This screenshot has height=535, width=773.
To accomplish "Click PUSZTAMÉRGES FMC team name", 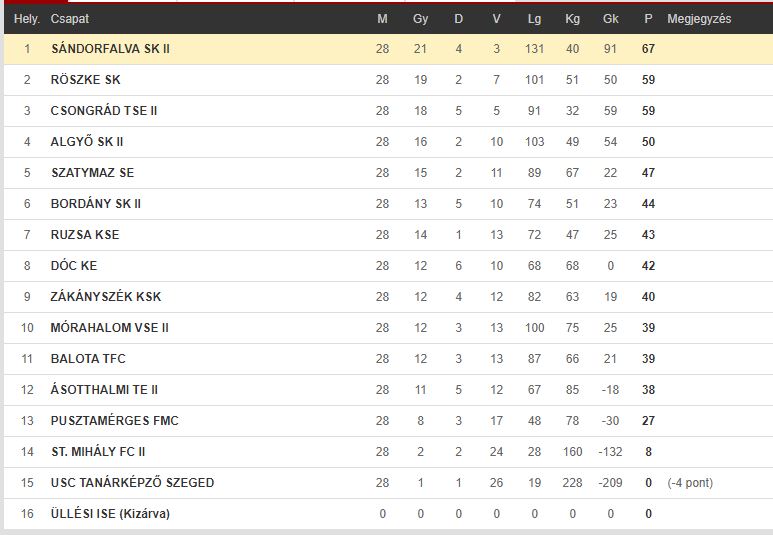I will click(x=114, y=421).
